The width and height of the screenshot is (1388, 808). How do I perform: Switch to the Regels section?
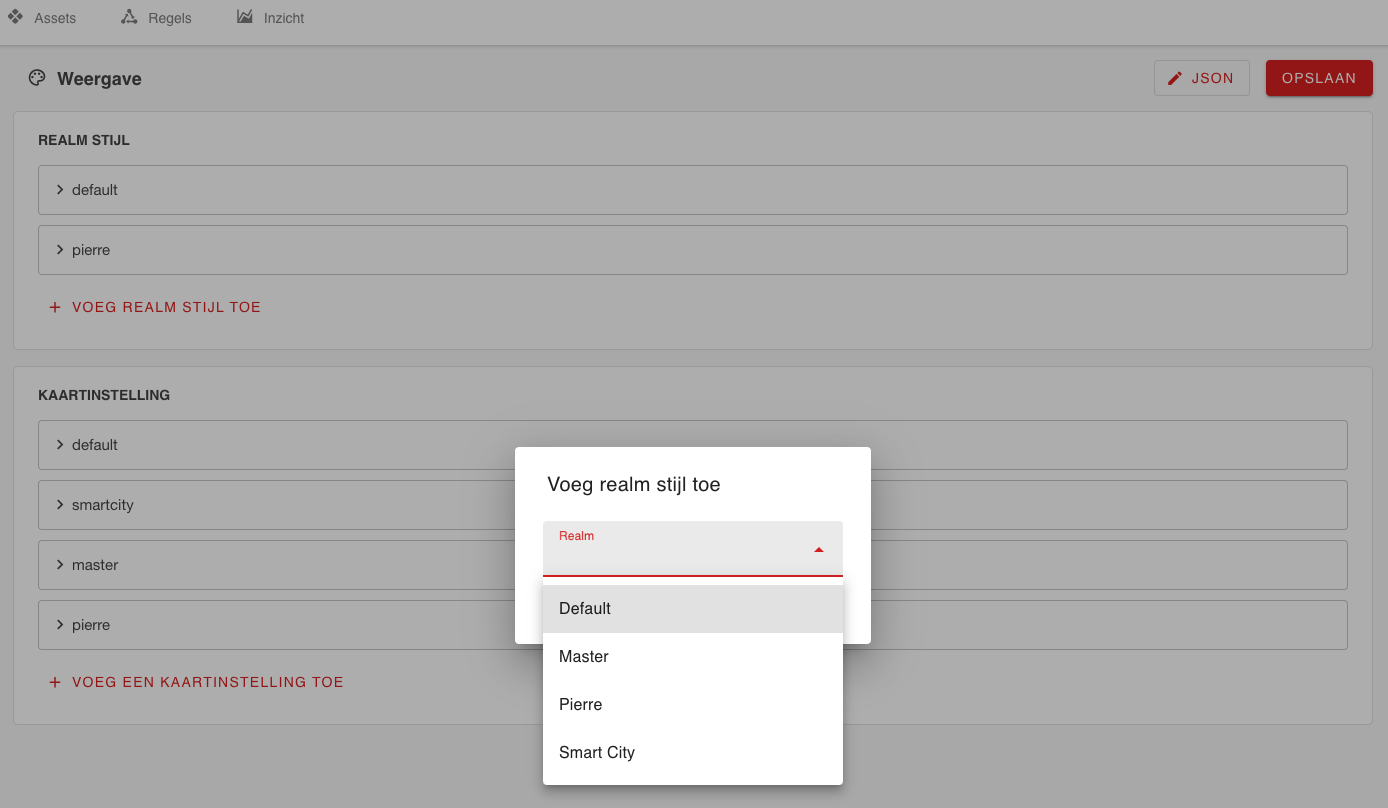pyautogui.click(x=155, y=17)
